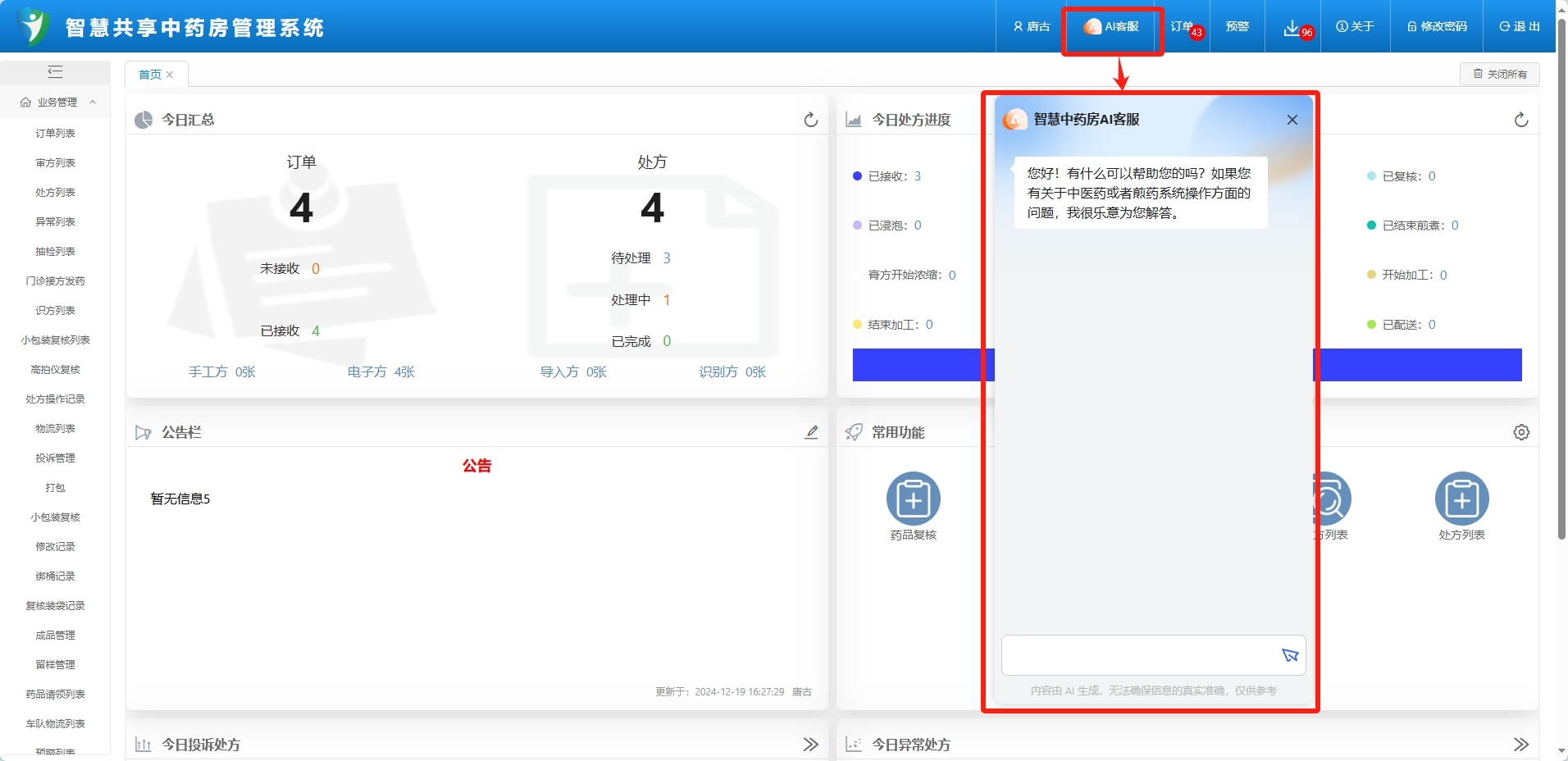Expand the 今日投诉处方 panel

(810, 745)
